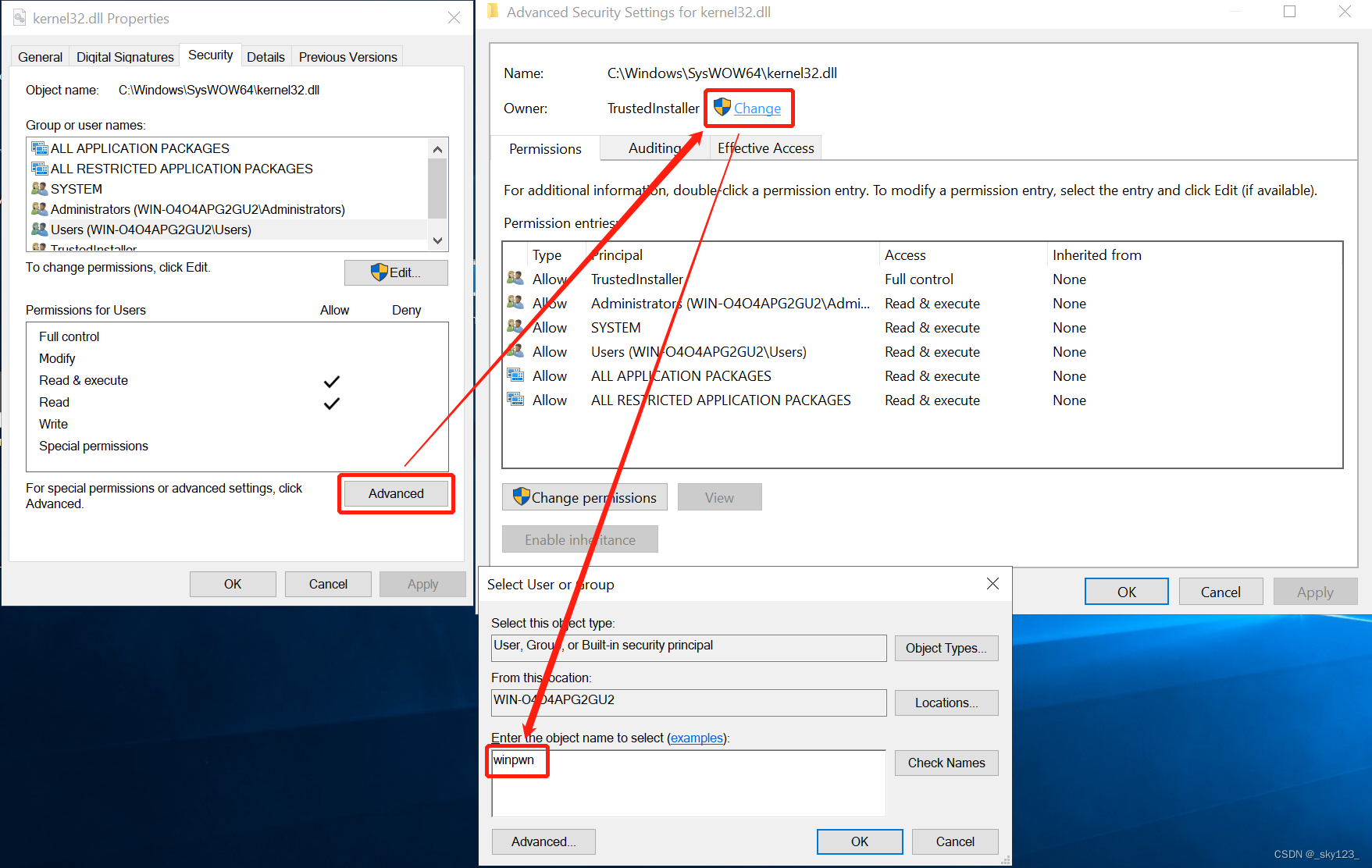This screenshot has width=1372, height=868.
Task: Check Deny for the Write permission
Action: click(405, 424)
